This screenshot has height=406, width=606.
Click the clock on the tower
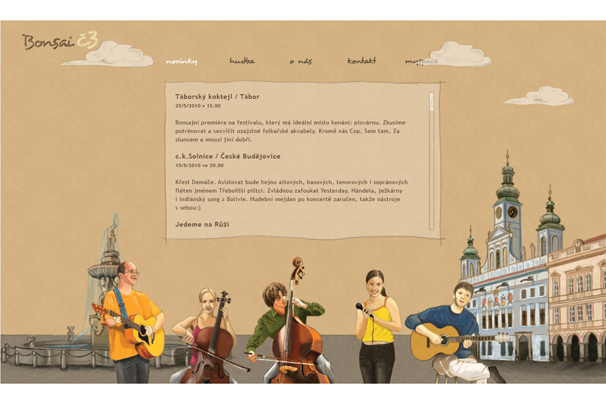[x=512, y=212]
